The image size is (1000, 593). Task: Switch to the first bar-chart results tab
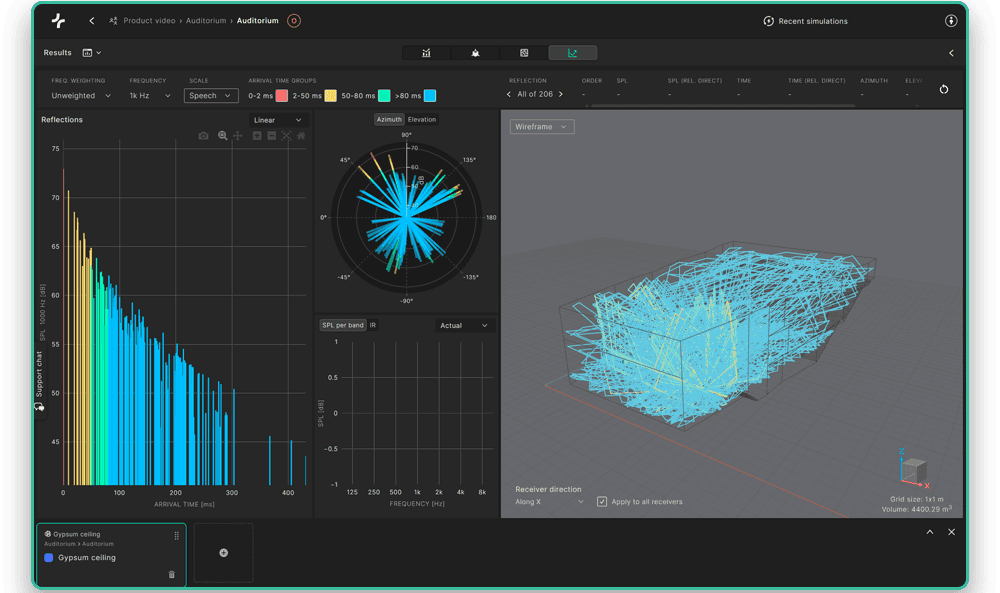427,53
